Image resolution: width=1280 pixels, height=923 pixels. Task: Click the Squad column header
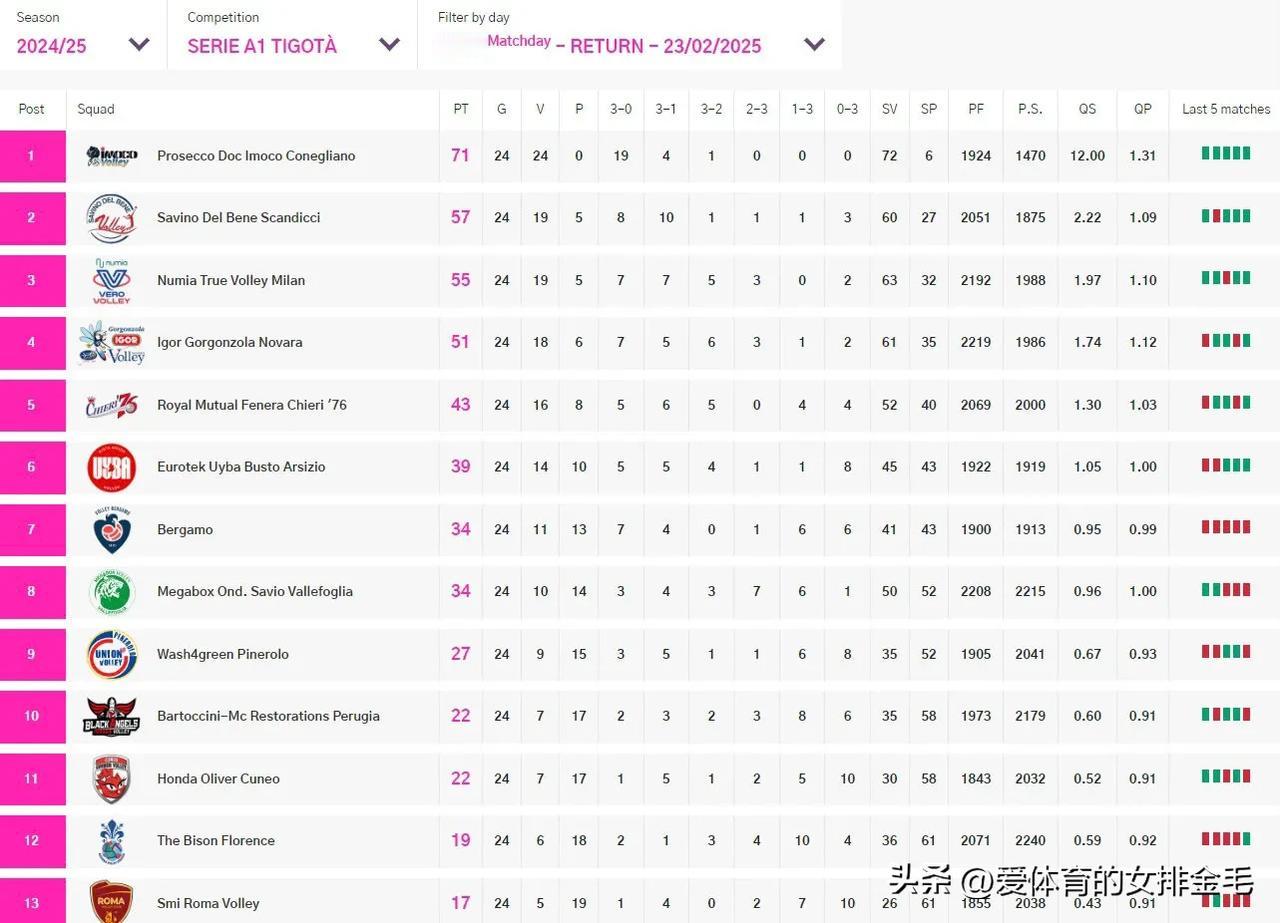click(x=96, y=109)
